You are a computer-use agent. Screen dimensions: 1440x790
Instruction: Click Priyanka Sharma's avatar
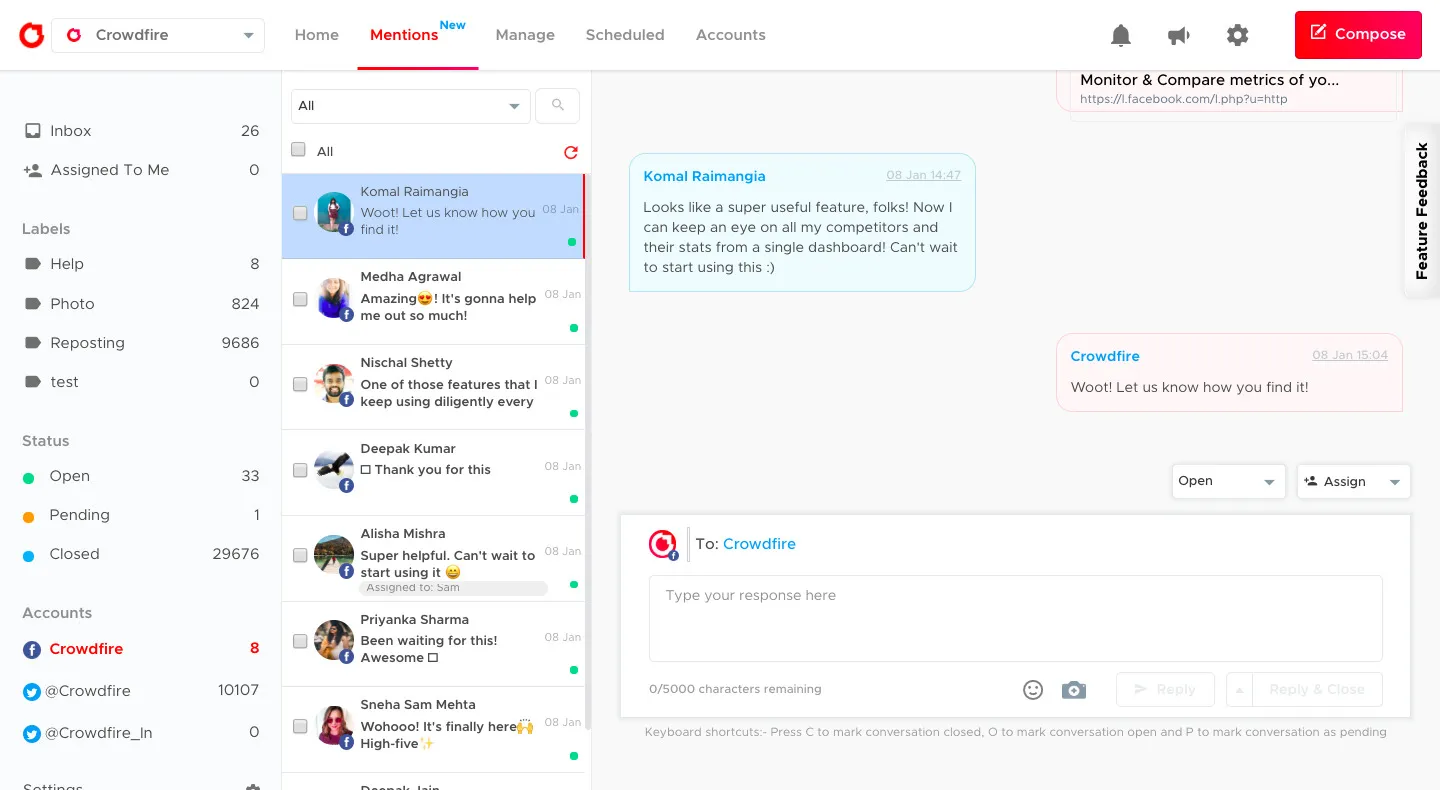point(334,640)
